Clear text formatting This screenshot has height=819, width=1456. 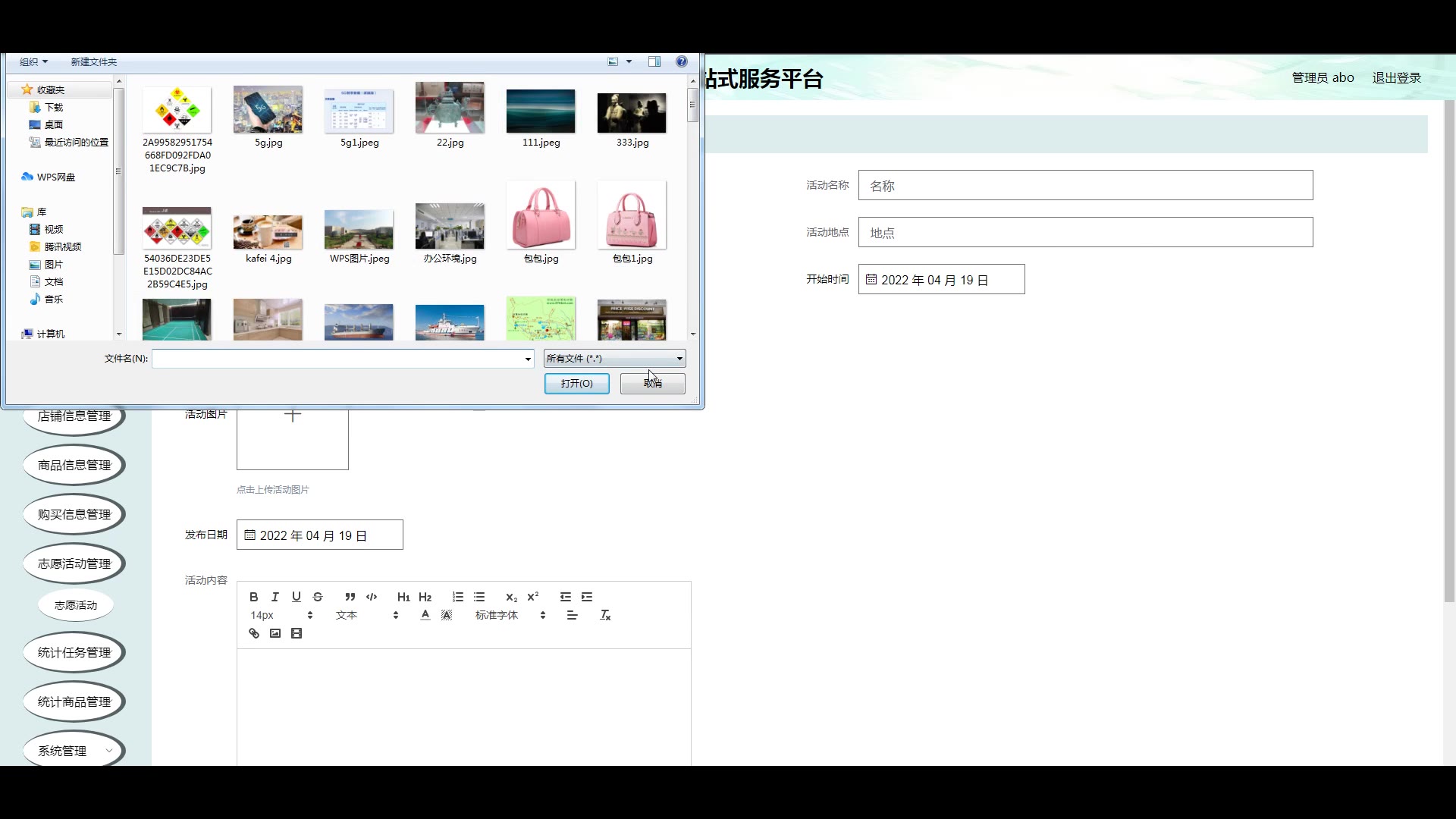(x=605, y=615)
